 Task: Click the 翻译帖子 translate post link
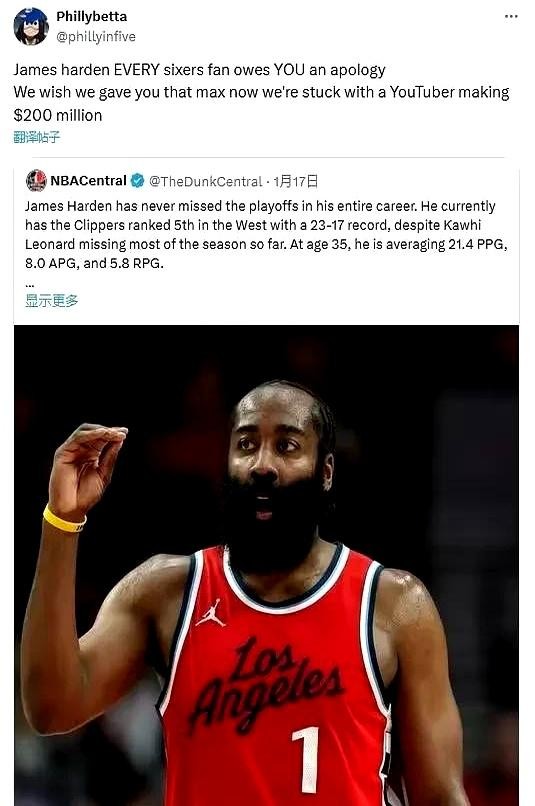(x=36, y=137)
